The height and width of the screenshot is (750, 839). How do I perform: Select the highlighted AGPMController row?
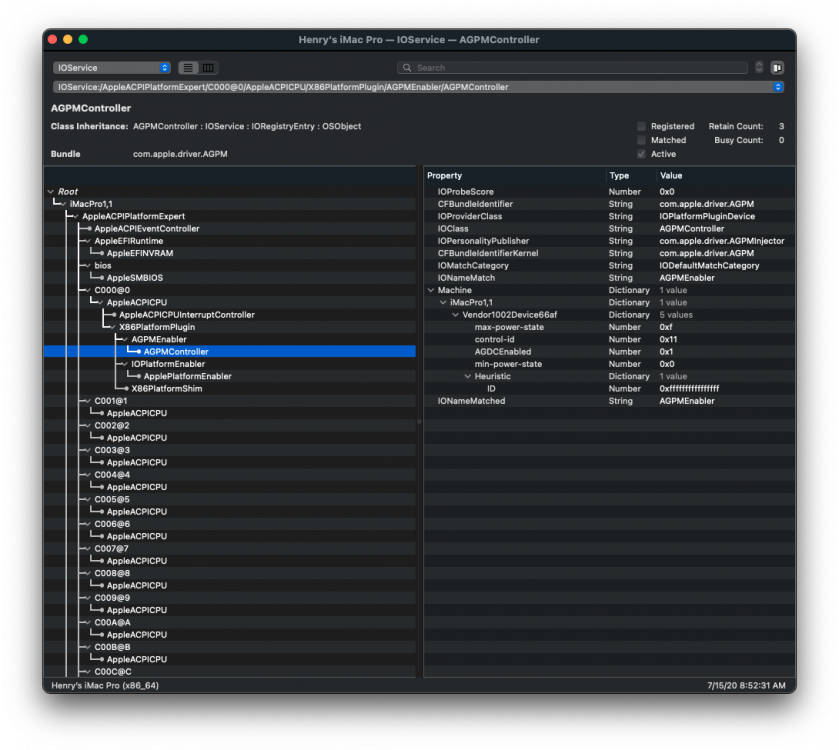[x=230, y=351]
